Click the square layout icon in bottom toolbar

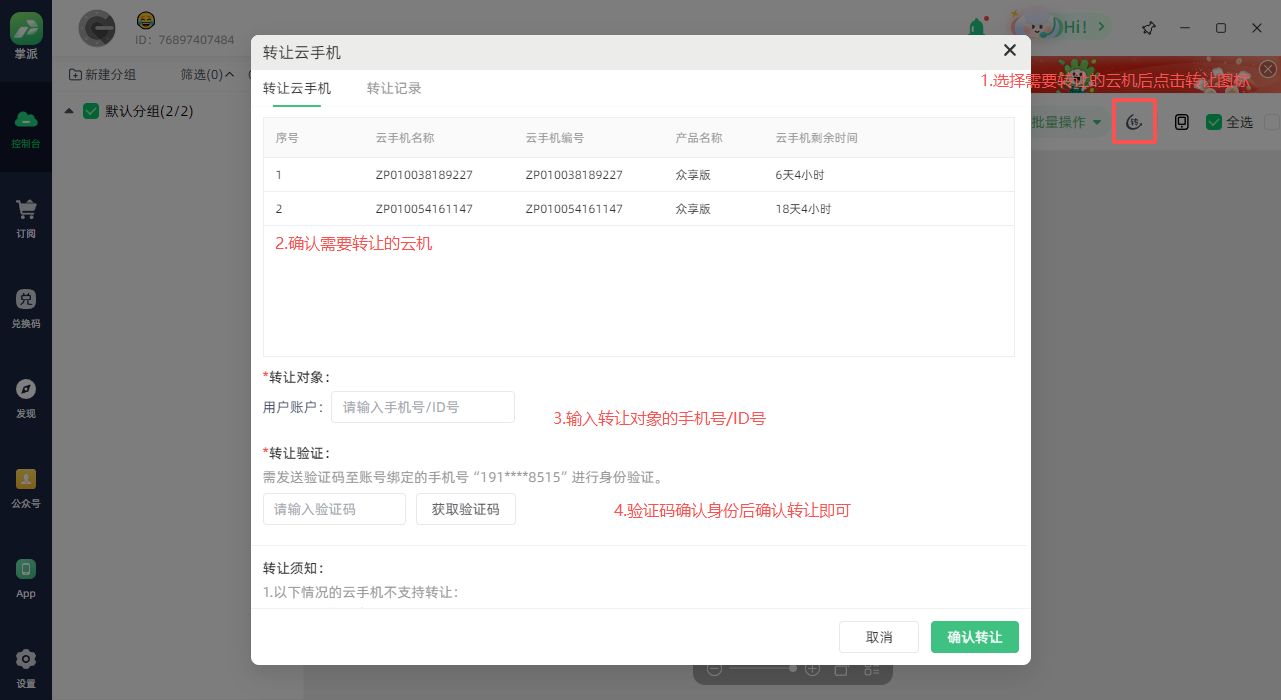point(841,668)
